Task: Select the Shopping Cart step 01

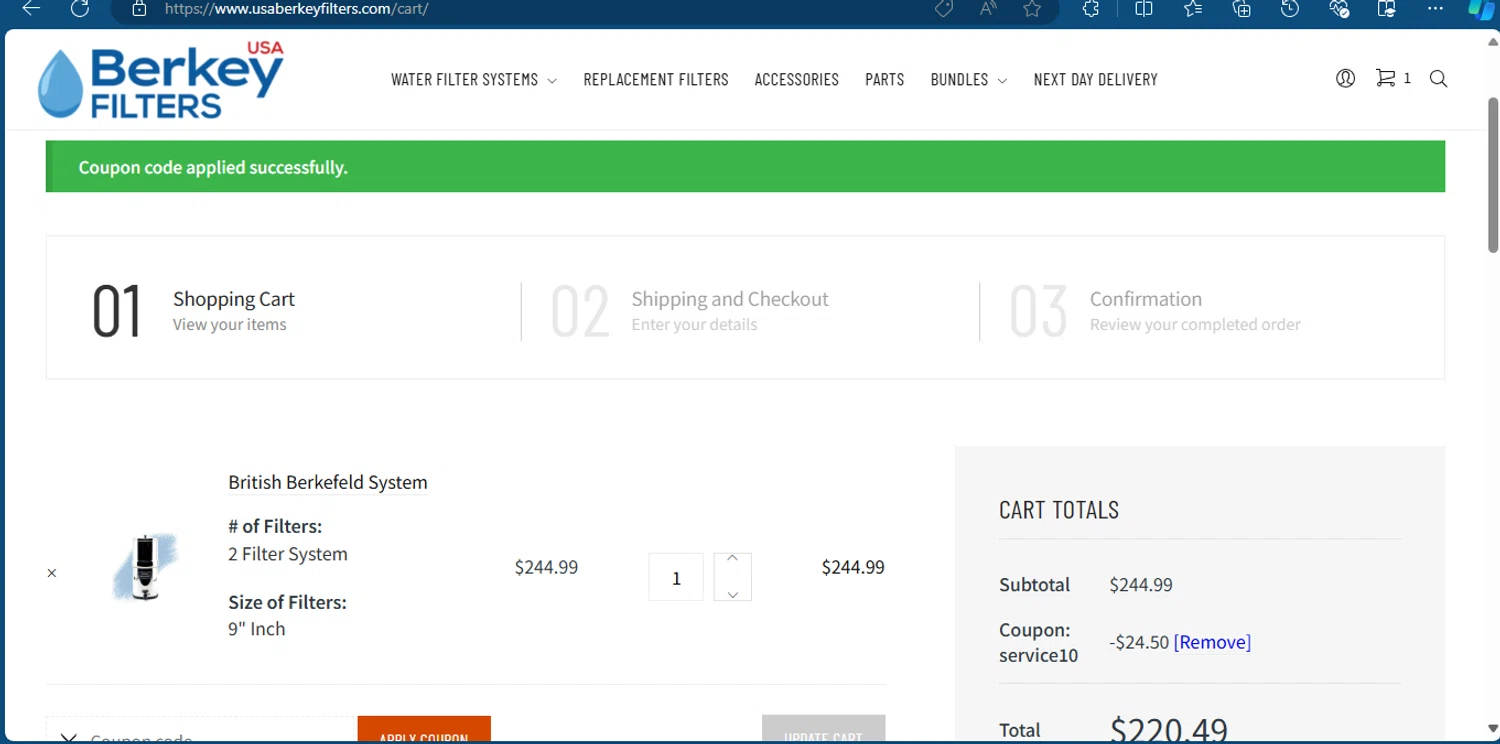Action: 194,311
